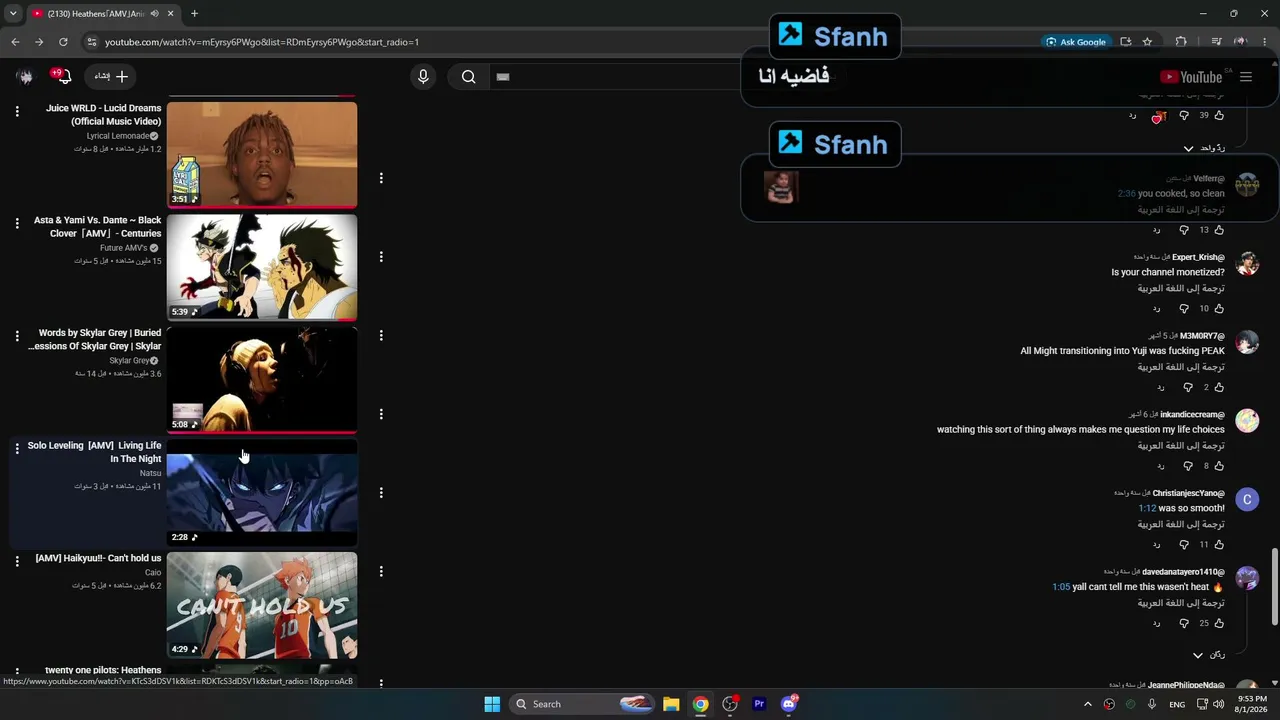Jump to timestamp 1:05 in davedanatayero1410's comment

point(1061,587)
